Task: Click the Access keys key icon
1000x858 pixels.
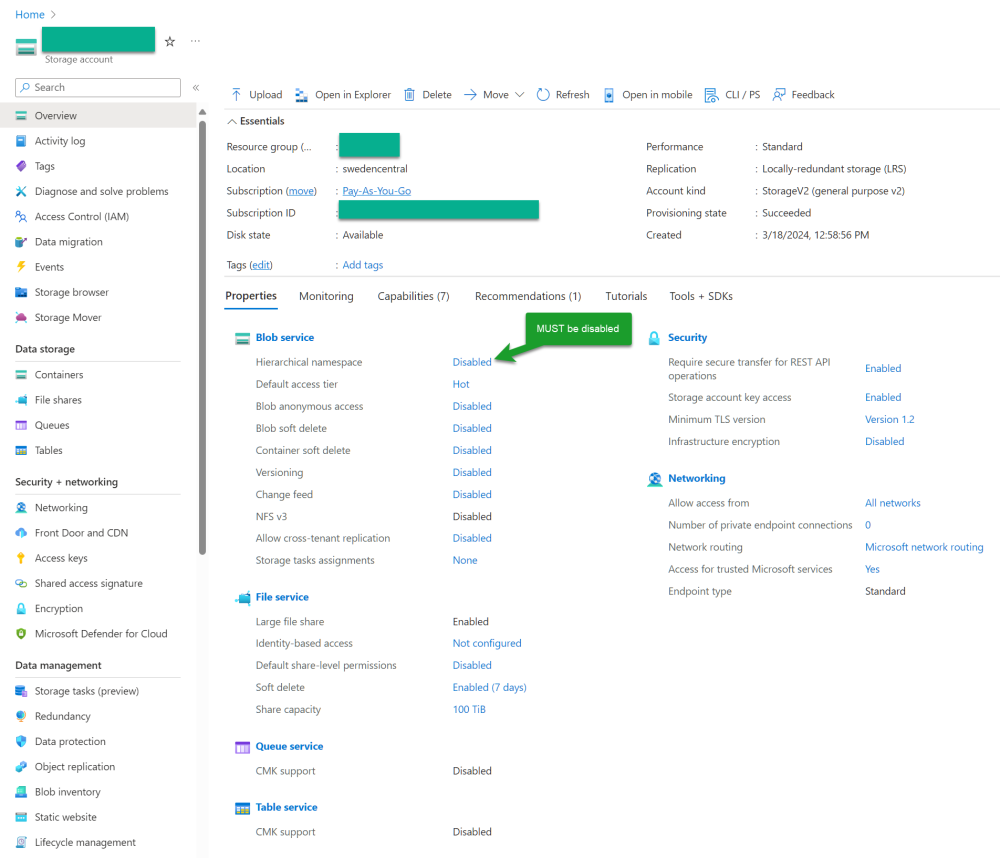Action: [x=21, y=558]
